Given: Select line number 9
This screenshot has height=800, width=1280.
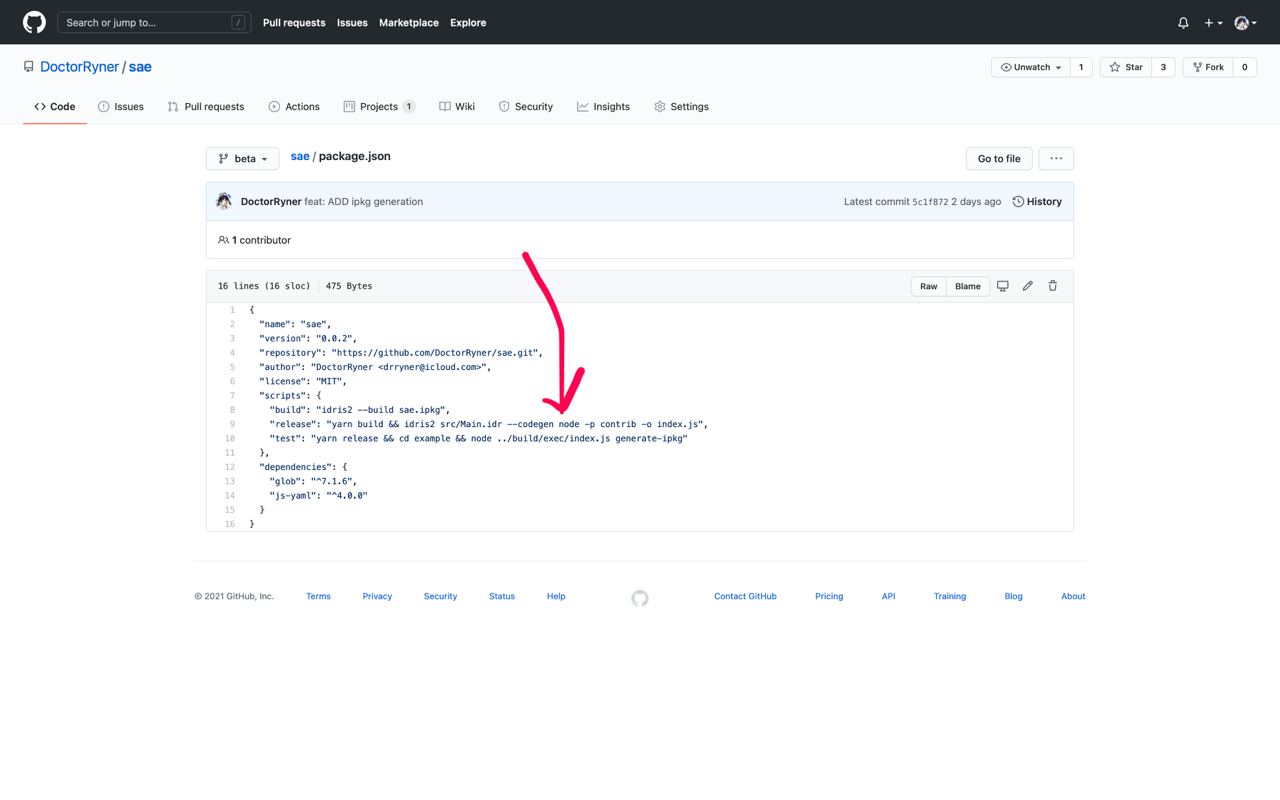Looking at the screenshot, I should (232, 424).
